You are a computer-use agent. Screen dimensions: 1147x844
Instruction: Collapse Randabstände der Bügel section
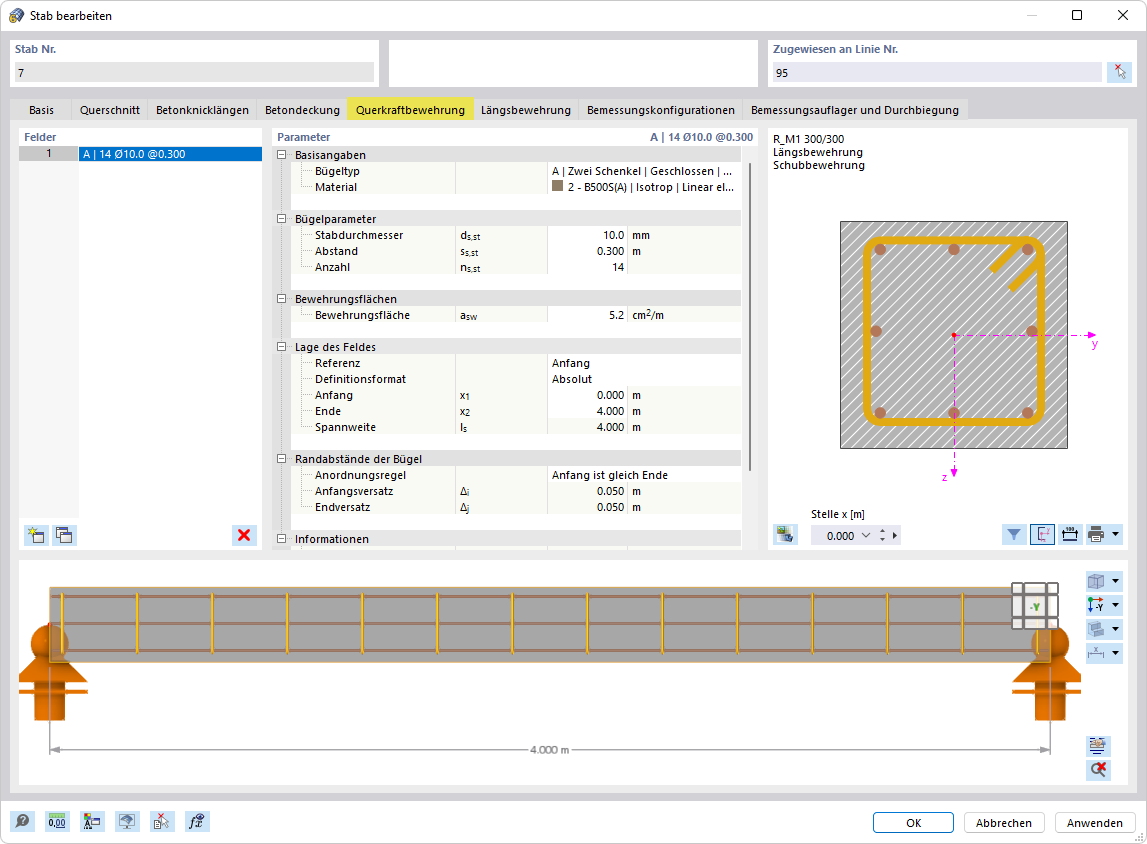click(282, 459)
